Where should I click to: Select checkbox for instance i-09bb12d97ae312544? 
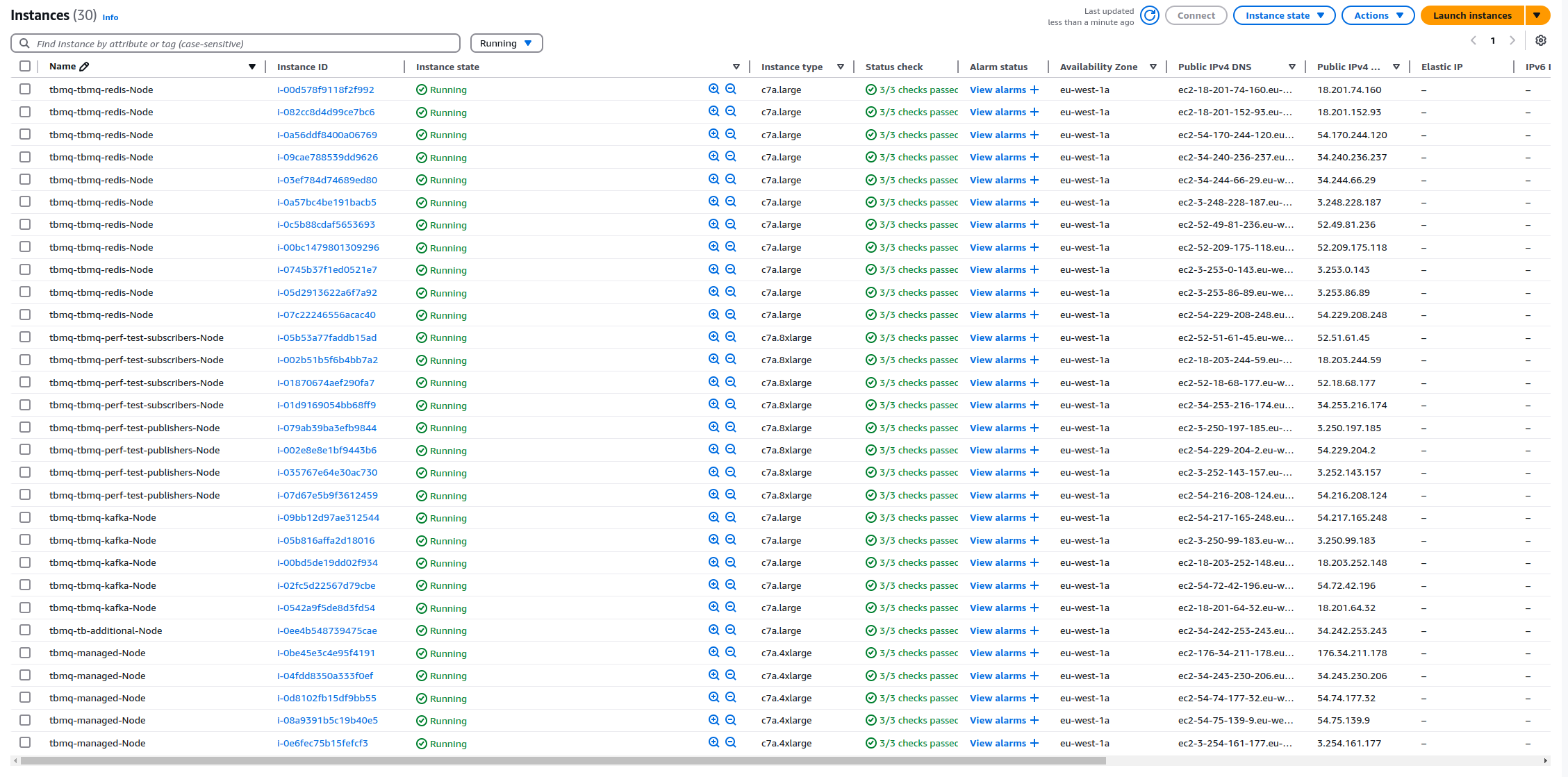click(25, 517)
